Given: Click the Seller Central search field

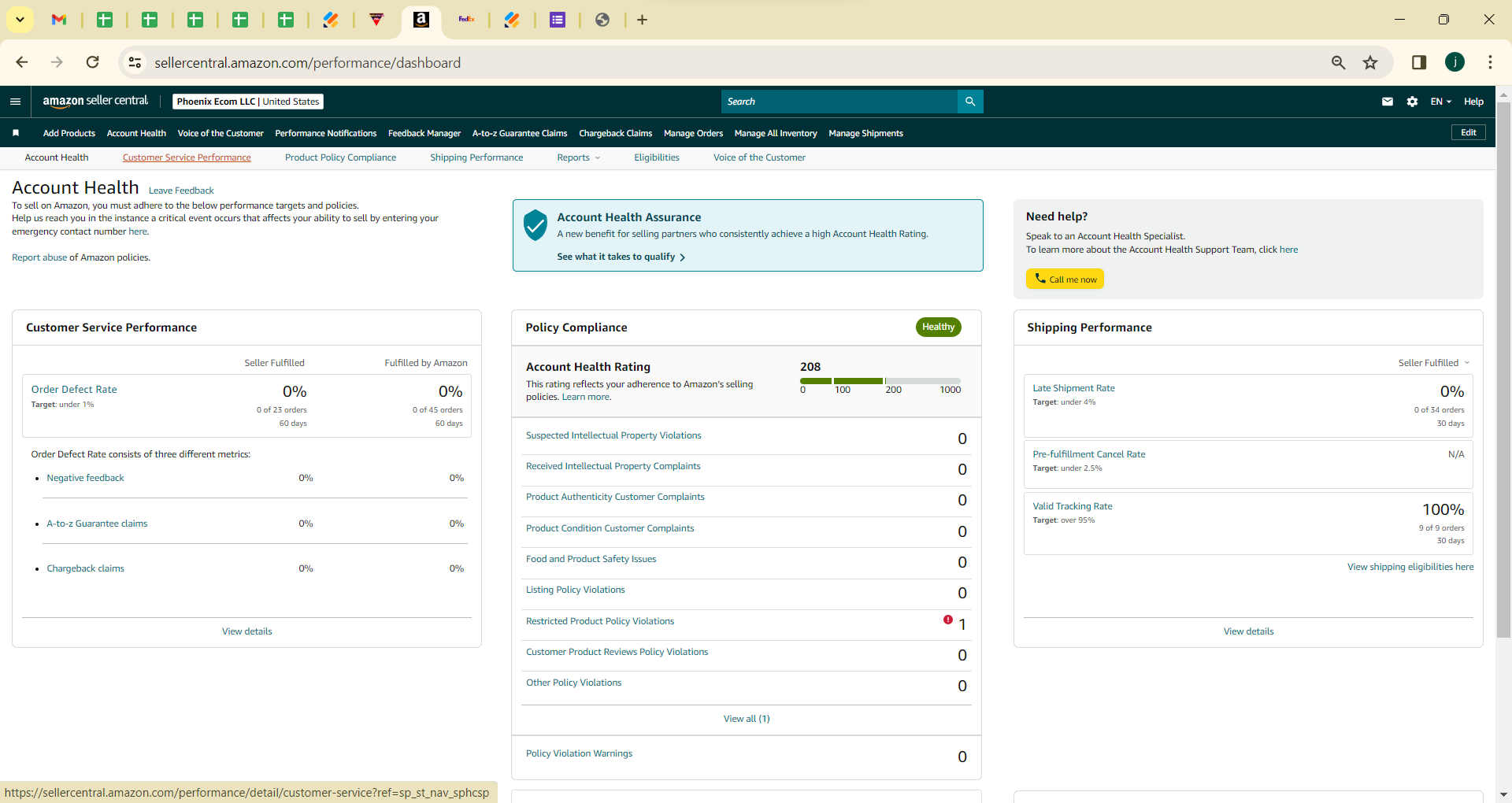Looking at the screenshot, I should point(839,102).
